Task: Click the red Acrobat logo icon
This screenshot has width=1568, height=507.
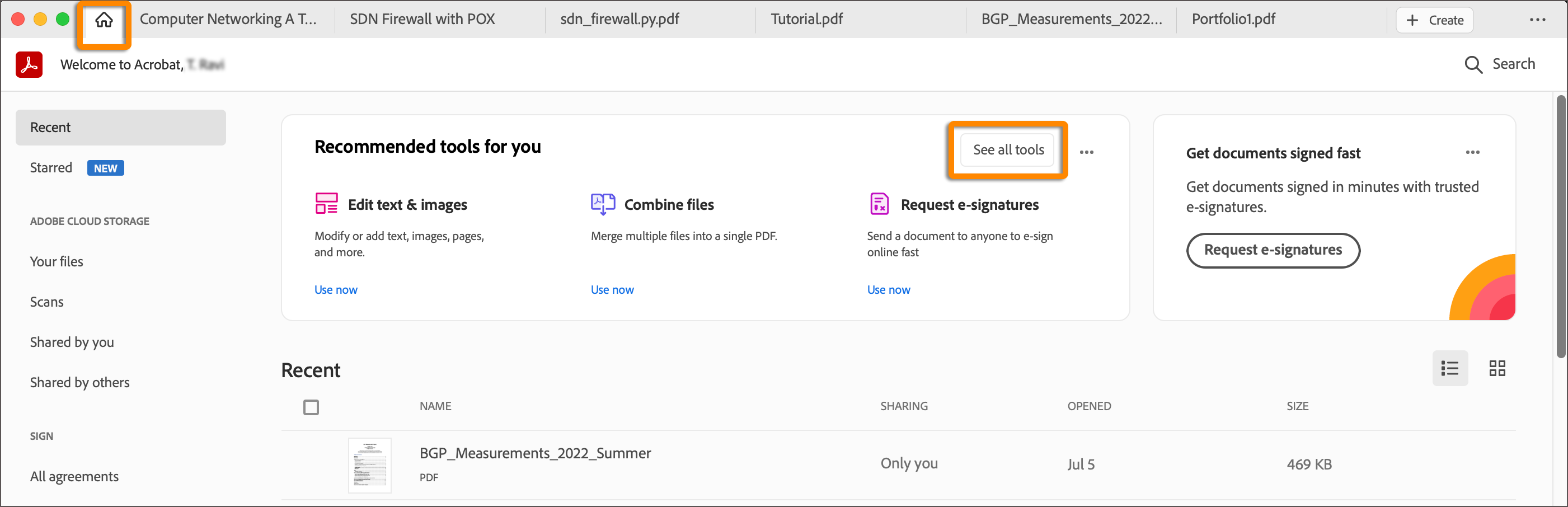Action: tap(29, 64)
